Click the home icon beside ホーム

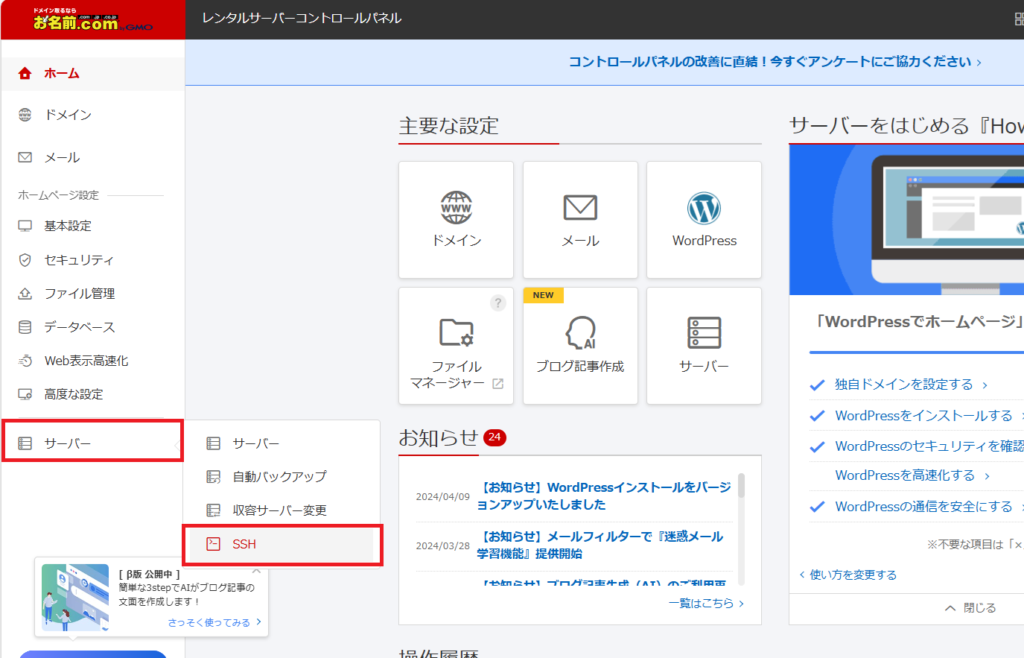coord(25,73)
